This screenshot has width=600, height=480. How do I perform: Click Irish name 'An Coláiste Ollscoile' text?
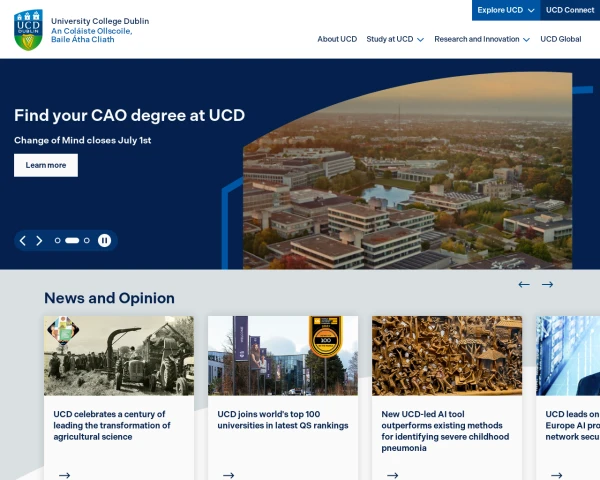click(91, 31)
